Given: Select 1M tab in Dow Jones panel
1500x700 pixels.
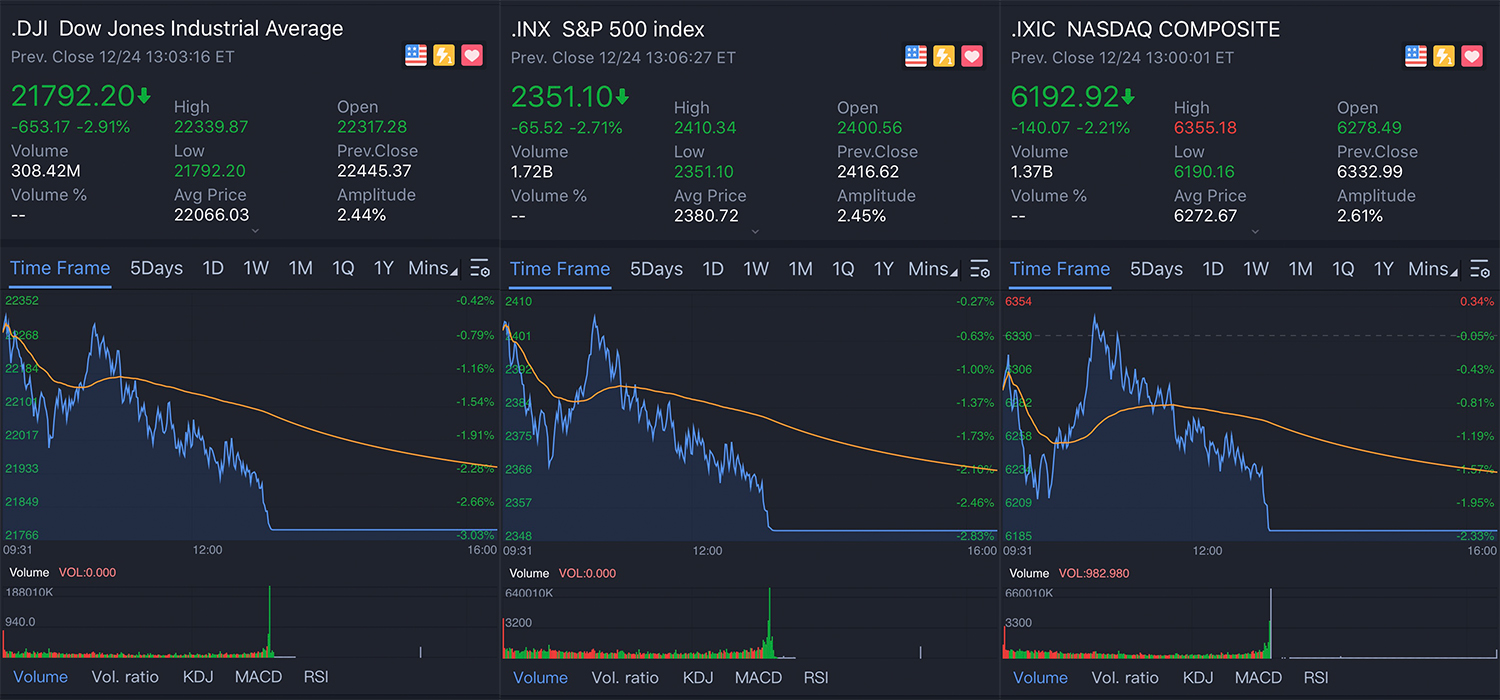Looking at the screenshot, I should coord(300,268).
